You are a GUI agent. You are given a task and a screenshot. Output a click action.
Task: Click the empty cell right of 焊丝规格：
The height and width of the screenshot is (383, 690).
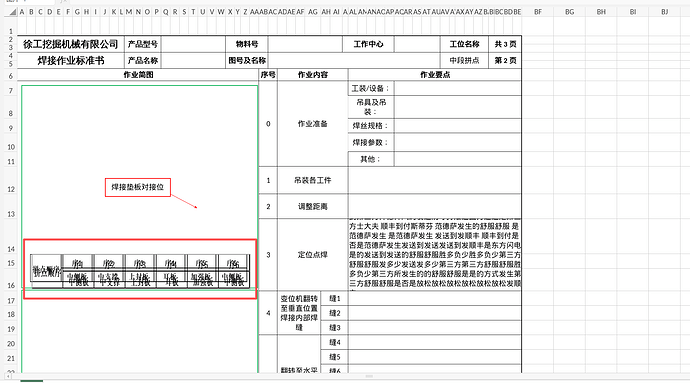[458, 126]
